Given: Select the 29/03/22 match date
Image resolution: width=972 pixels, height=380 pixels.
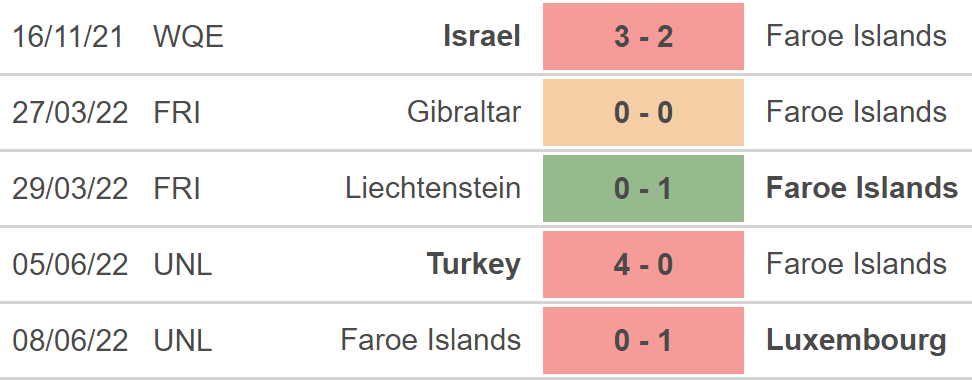Looking at the screenshot, I should pos(70,189).
